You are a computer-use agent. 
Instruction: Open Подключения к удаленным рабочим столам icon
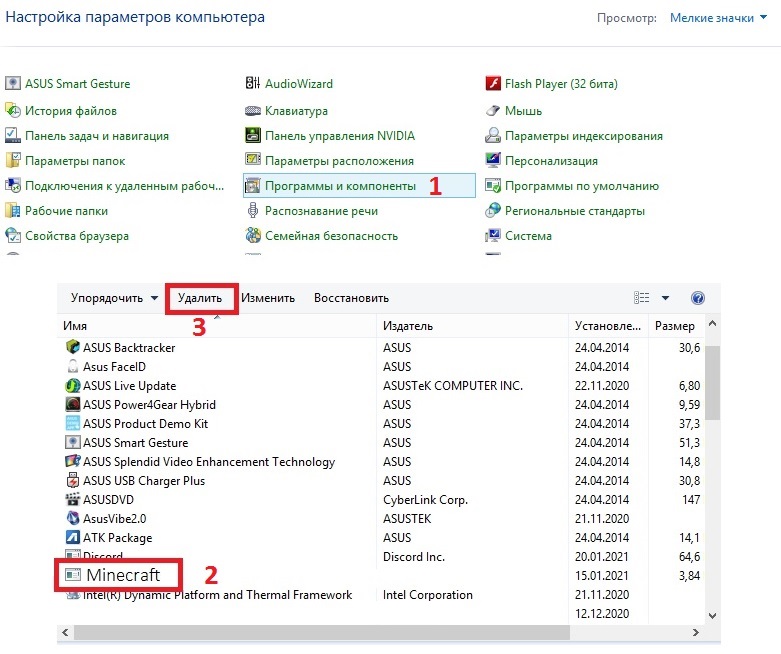12,185
